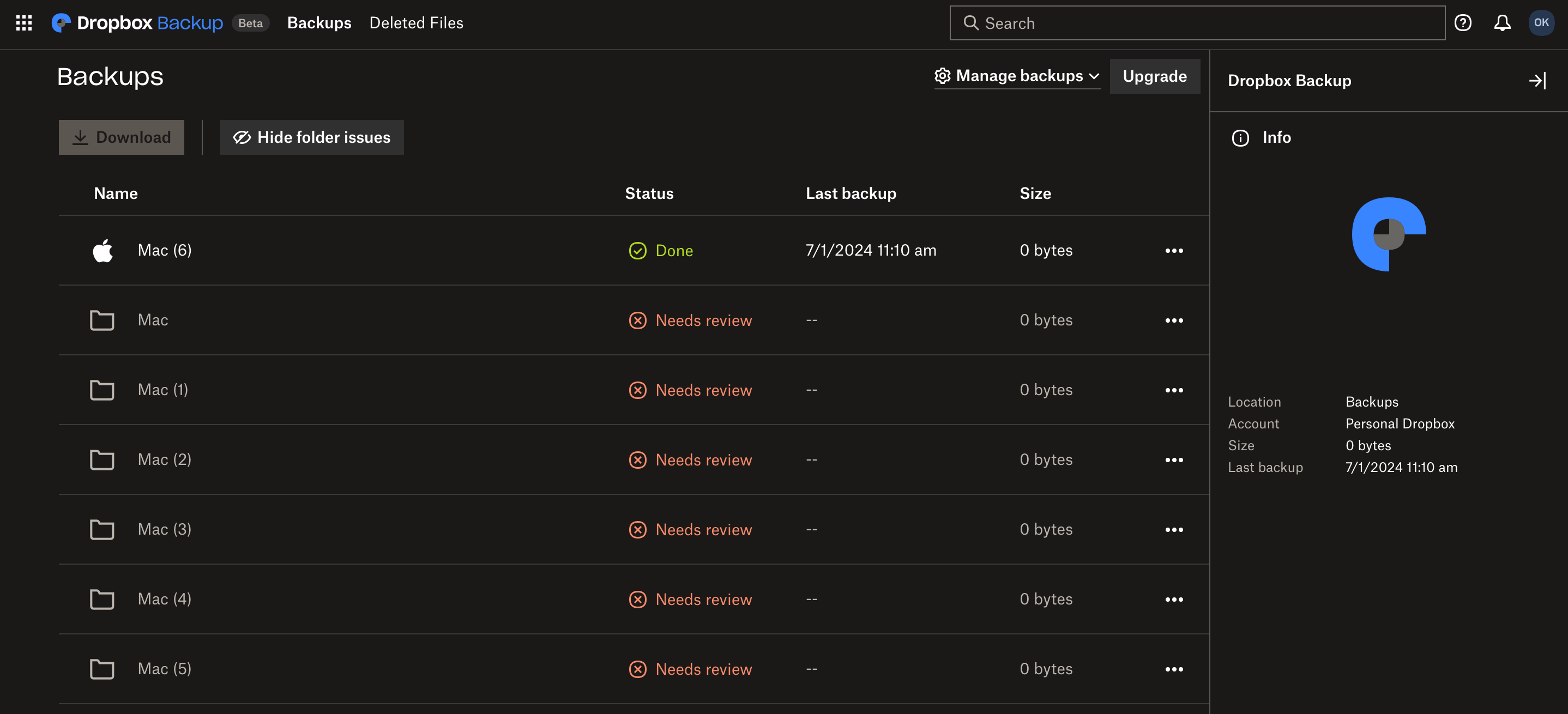This screenshot has height=714, width=1568.
Task: Click the Apple icon for Mac (6)
Action: pos(102,250)
